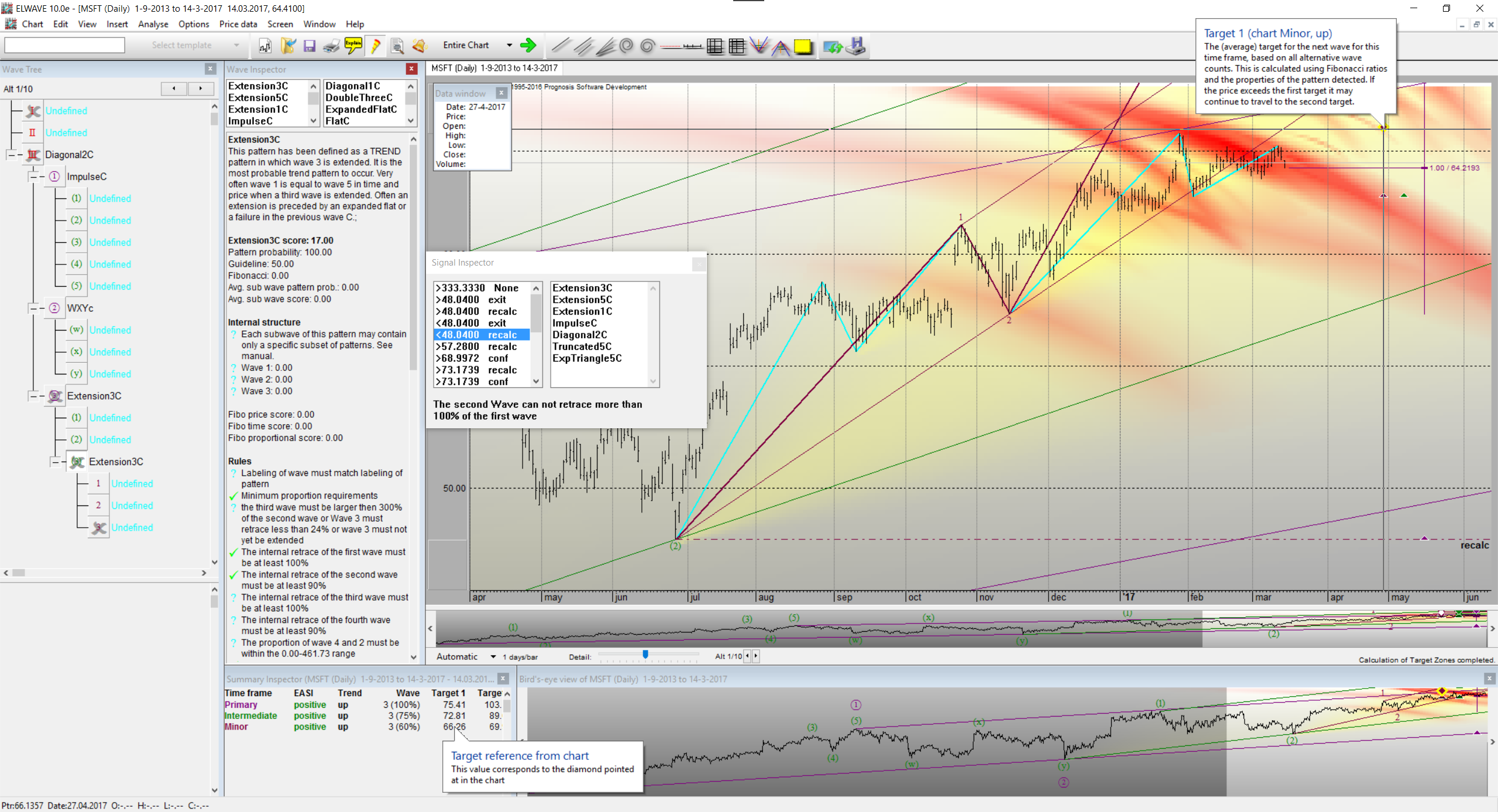Open the Entire Chart dropdown

coord(509,45)
